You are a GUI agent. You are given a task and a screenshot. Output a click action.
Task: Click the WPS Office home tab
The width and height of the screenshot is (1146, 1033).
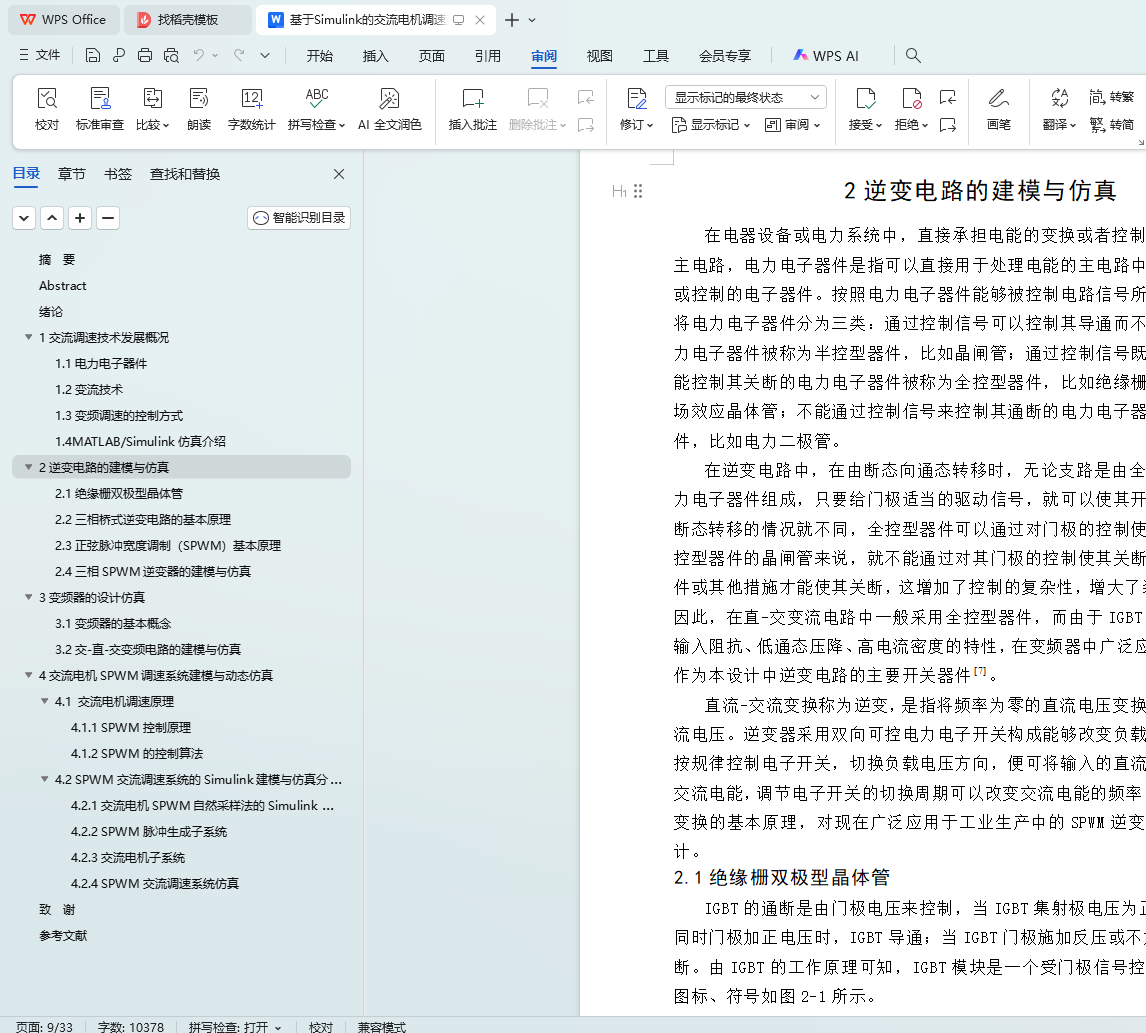click(64, 20)
